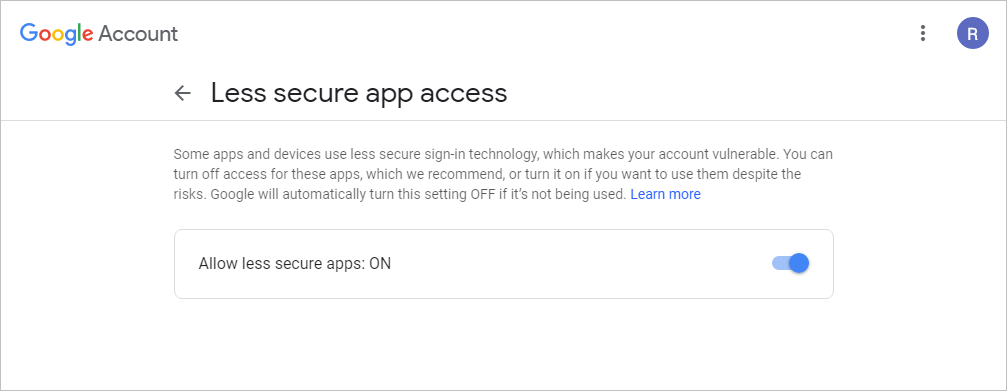This screenshot has width=1007, height=391.
Task: Click the blank header space between Account and menu
Action: [x=546, y=33]
